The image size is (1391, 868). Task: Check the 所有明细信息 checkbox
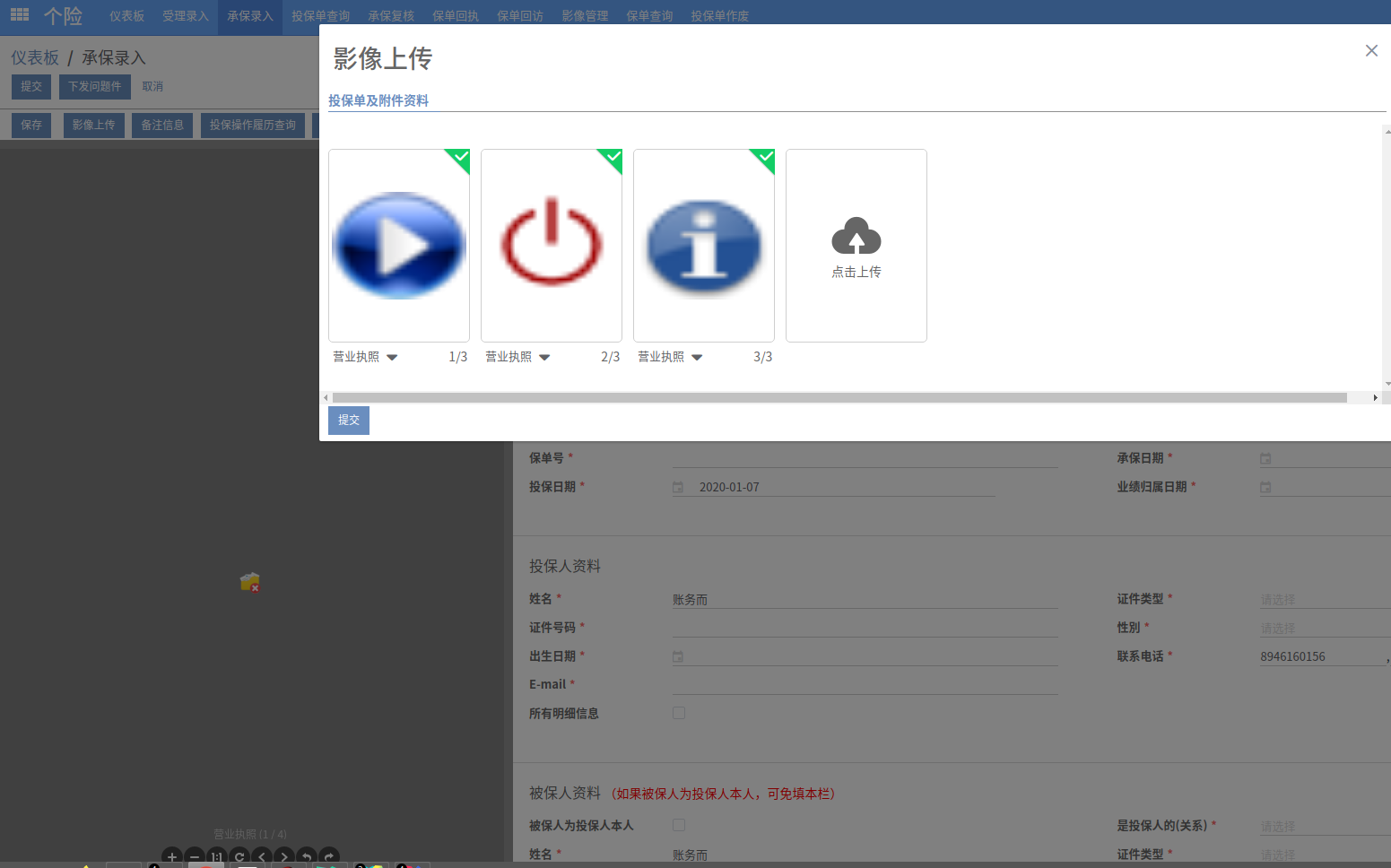pos(679,713)
